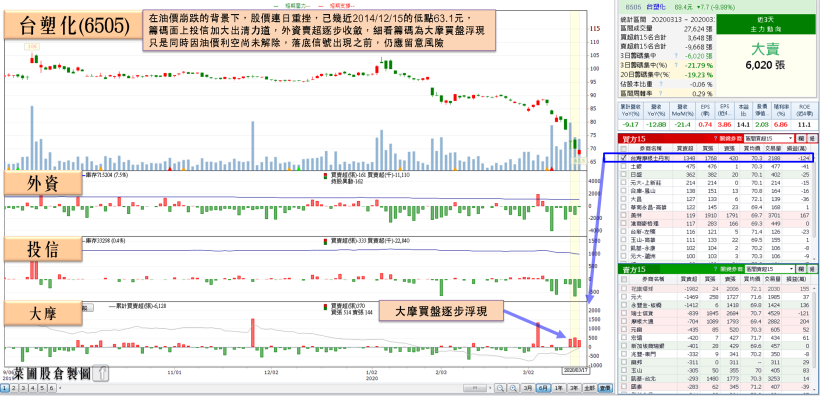Click the rightmost range button after 全部

tap(605, 388)
